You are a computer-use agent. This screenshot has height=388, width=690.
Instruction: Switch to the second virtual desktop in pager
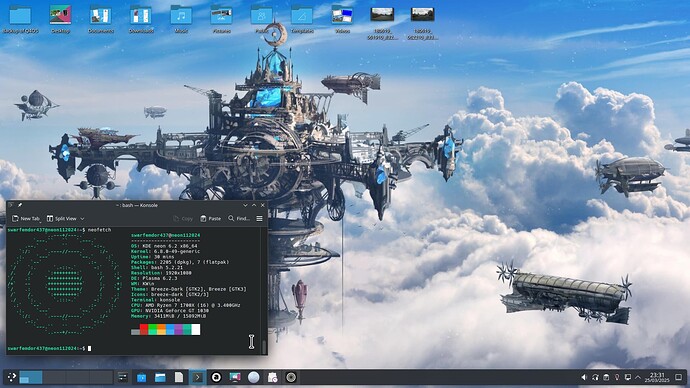[54, 377]
